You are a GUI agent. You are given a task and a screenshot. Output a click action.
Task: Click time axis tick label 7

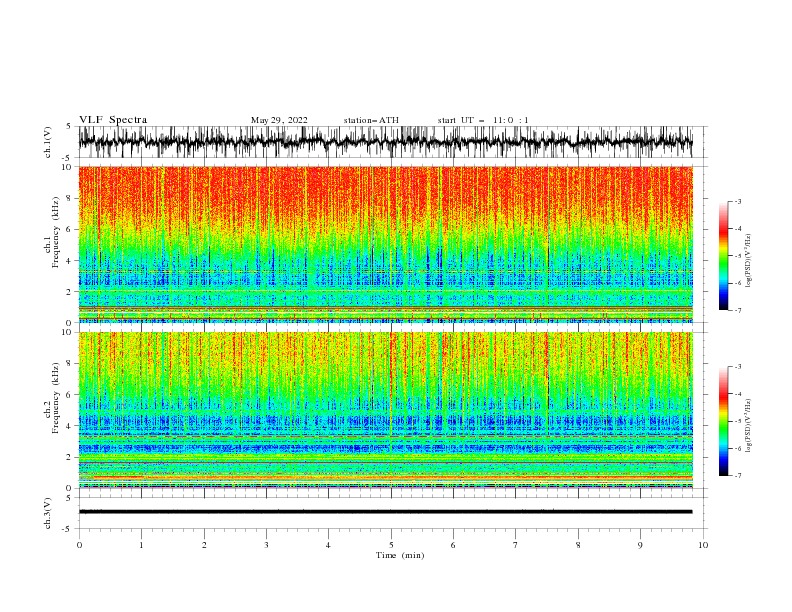point(516,545)
